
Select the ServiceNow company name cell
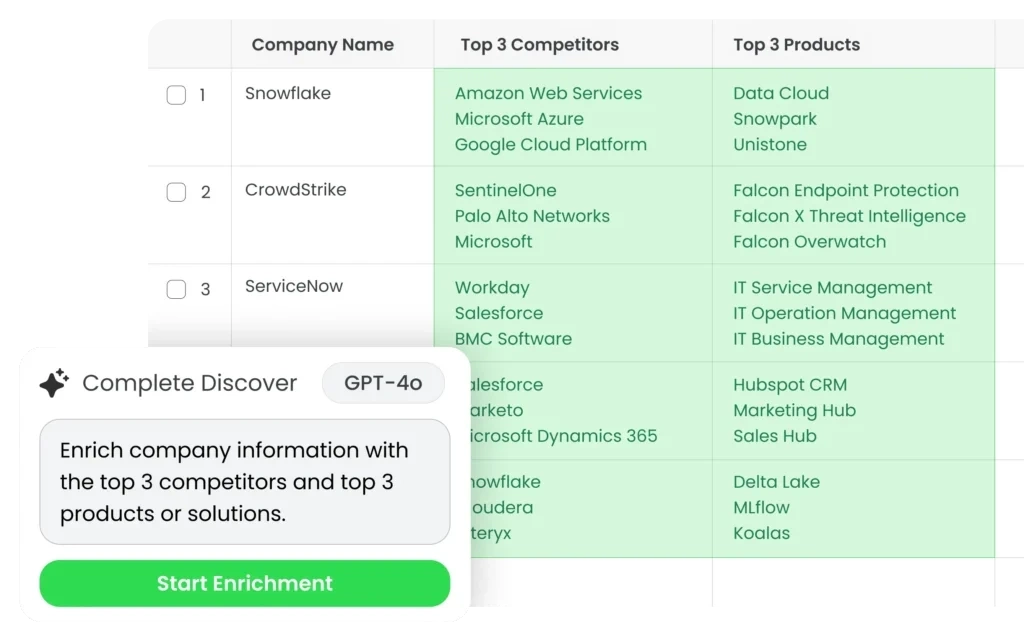[x=294, y=286]
